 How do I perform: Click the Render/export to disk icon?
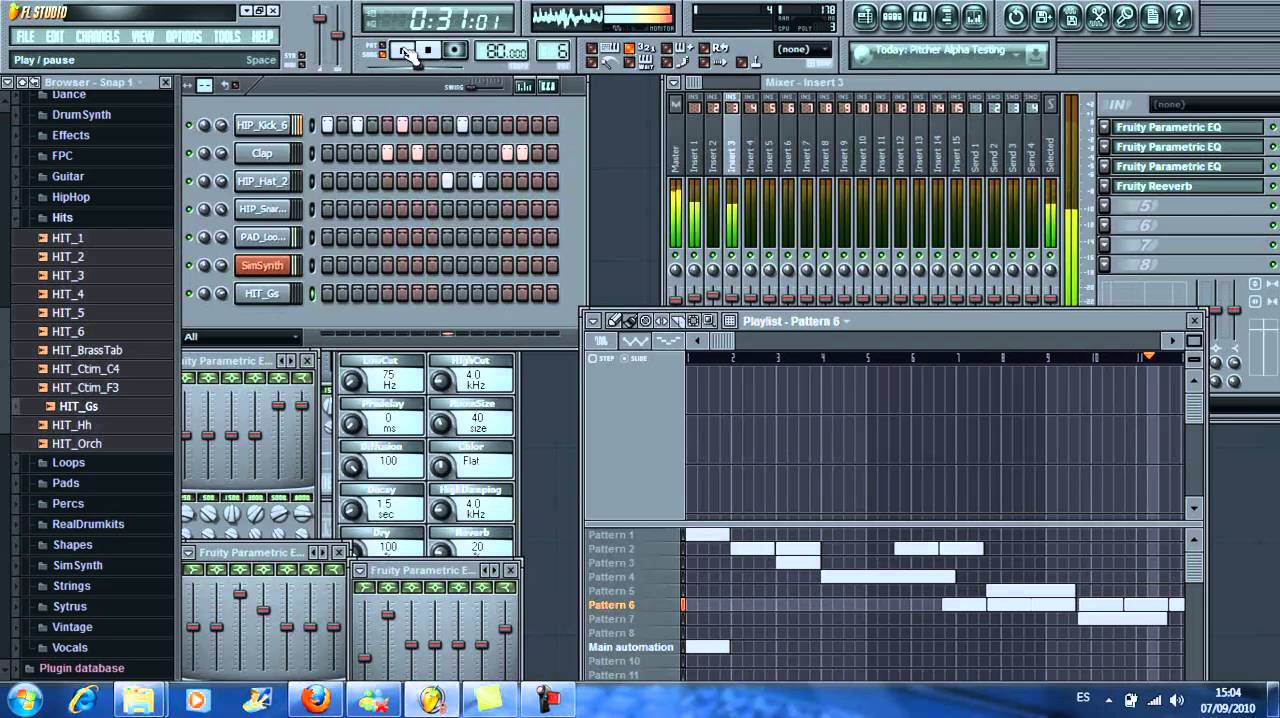click(x=1070, y=16)
